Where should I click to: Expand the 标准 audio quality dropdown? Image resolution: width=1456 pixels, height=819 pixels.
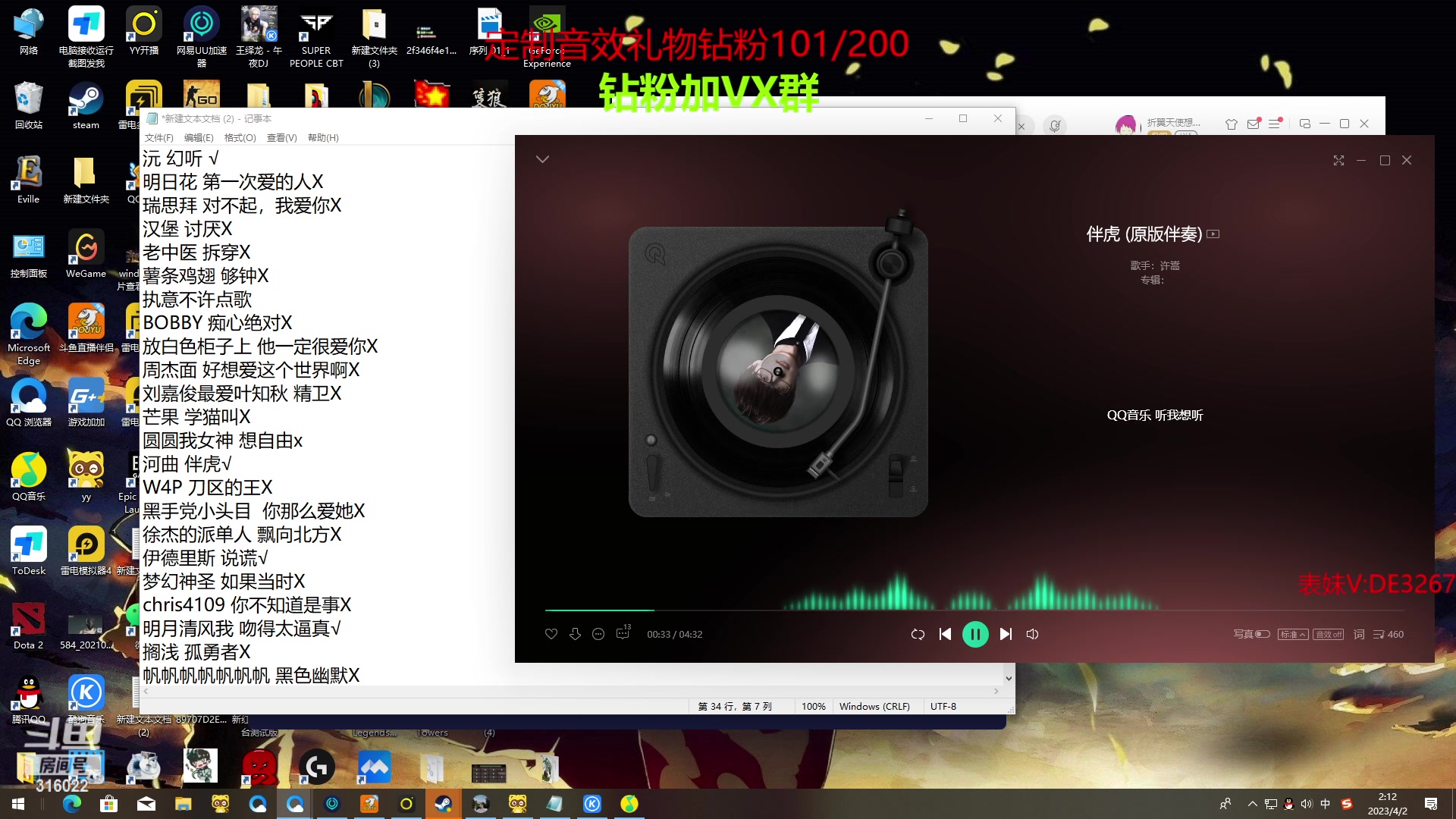[1293, 634]
